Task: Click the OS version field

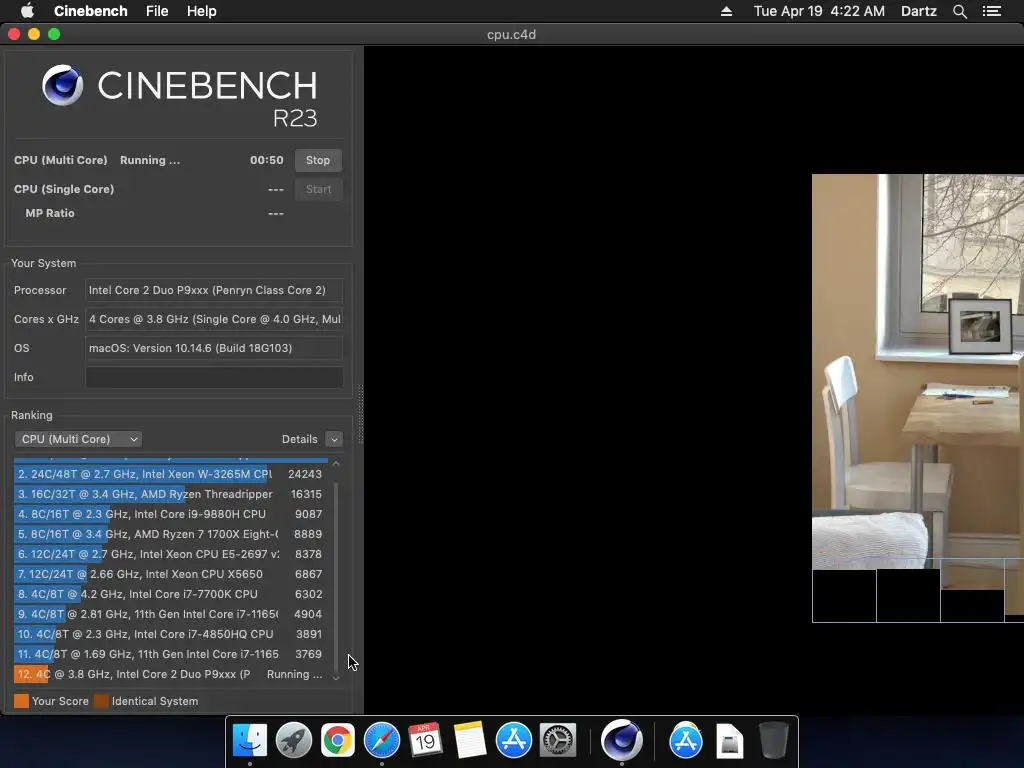Action: (x=214, y=348)
